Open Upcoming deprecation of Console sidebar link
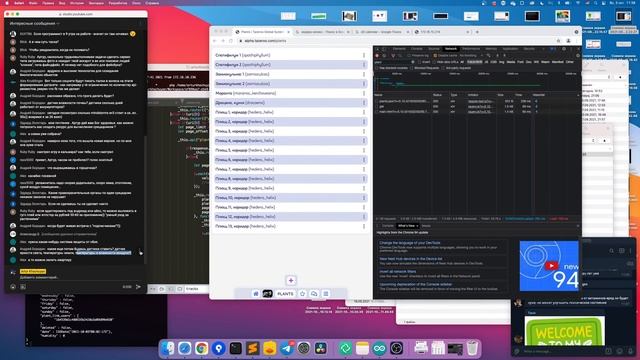 click(416, 284)
